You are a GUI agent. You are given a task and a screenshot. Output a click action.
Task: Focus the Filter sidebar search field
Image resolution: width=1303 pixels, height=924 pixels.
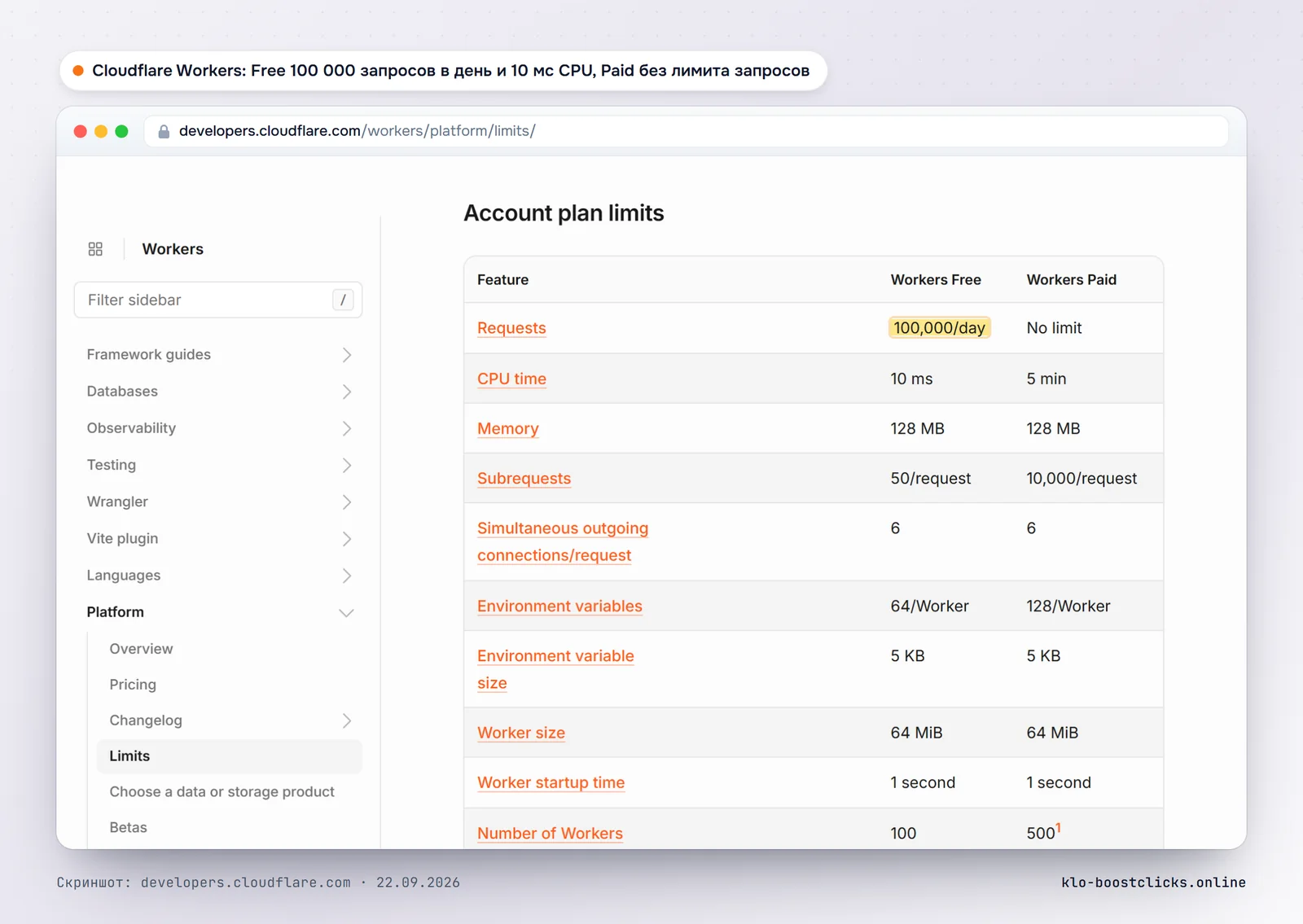click(218, 300)
